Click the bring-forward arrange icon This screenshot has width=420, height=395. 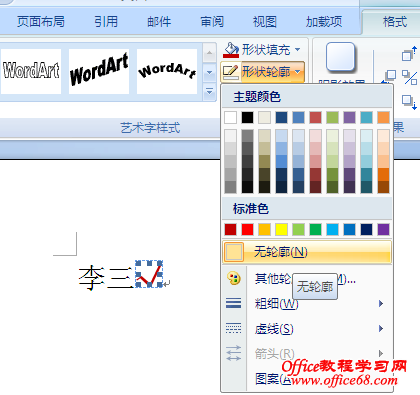(x=409, y=53)
